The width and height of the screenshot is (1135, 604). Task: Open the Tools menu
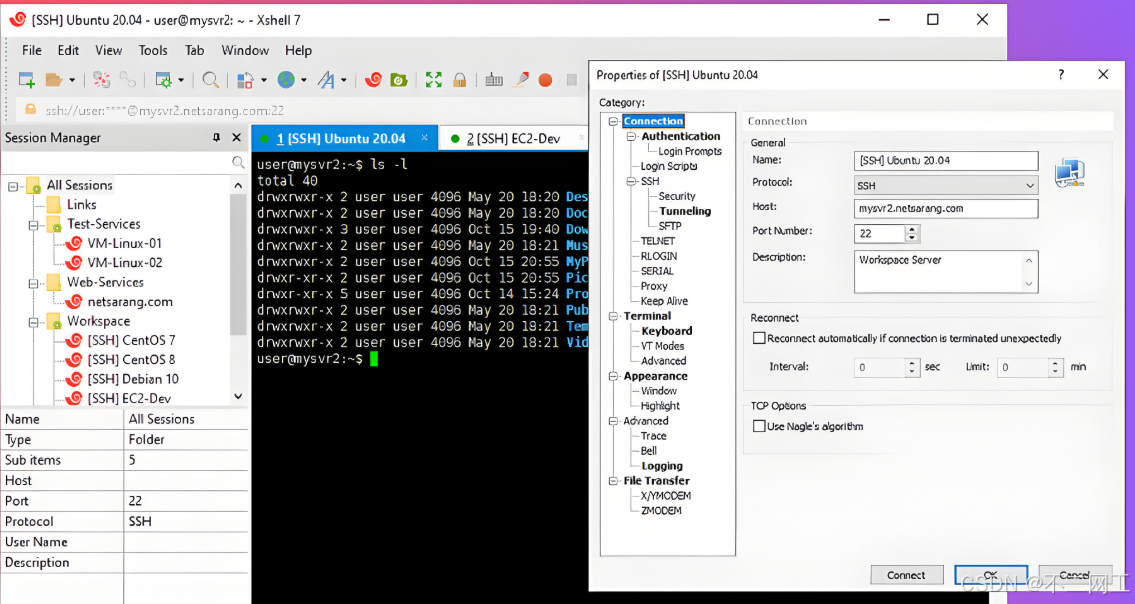(x=153, y=50)
